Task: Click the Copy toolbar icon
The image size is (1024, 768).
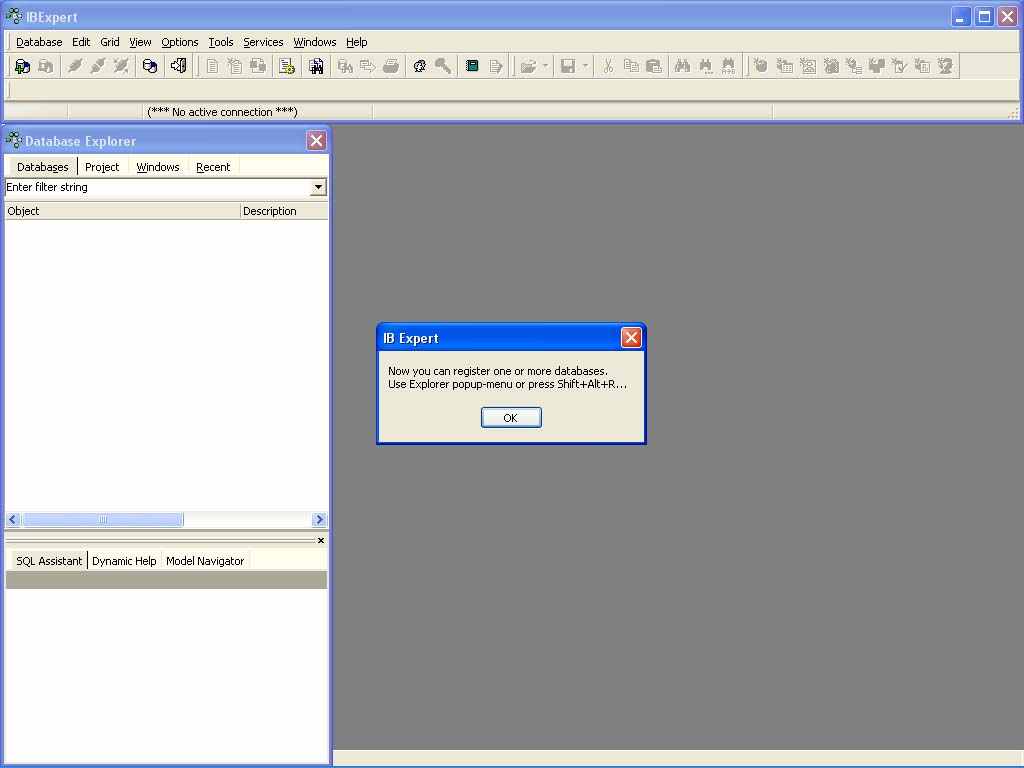Action: (631, 66)
